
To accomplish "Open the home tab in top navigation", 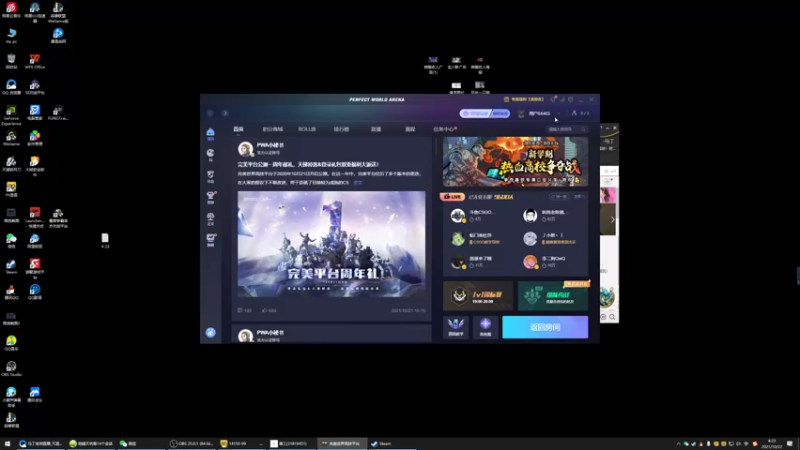I will click(238, 129).
